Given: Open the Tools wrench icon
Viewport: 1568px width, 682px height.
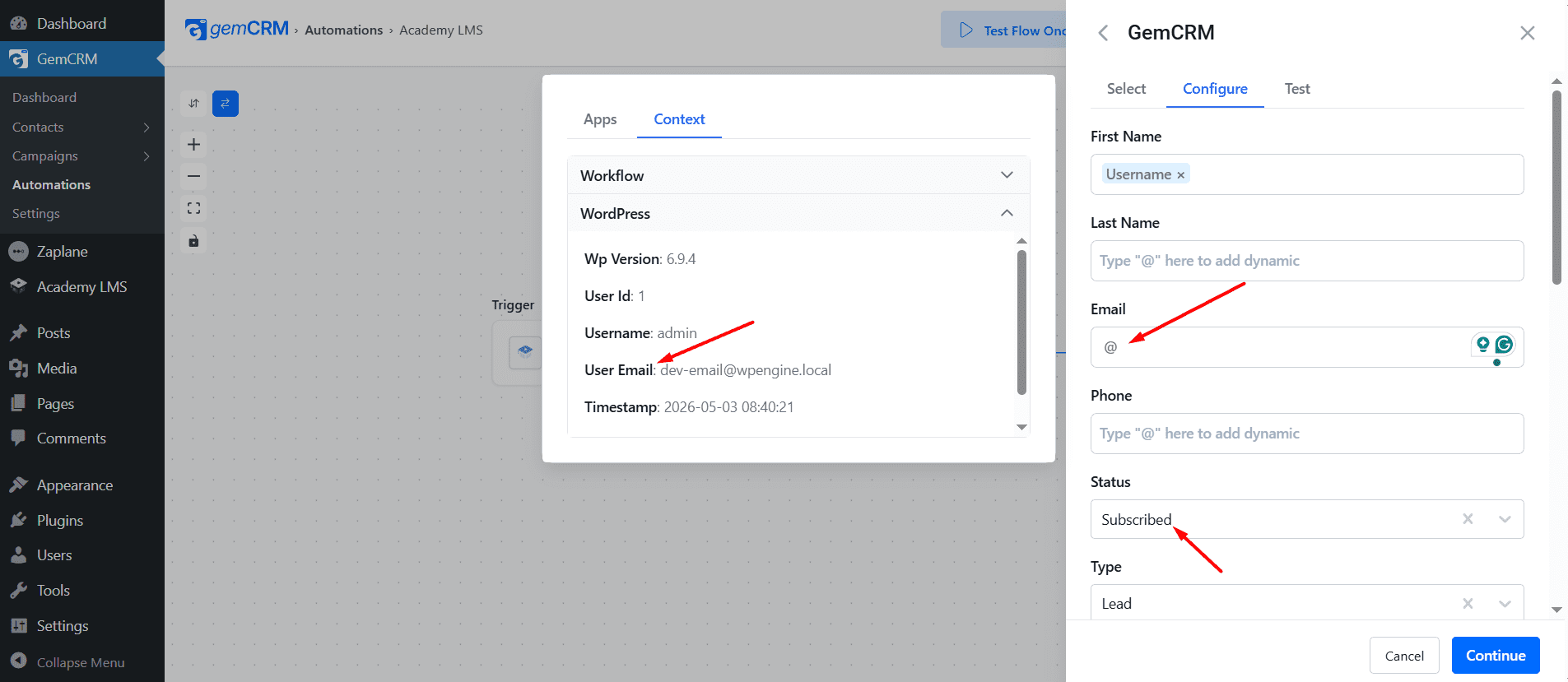Looking at the screenshot, I should (18, 591).
